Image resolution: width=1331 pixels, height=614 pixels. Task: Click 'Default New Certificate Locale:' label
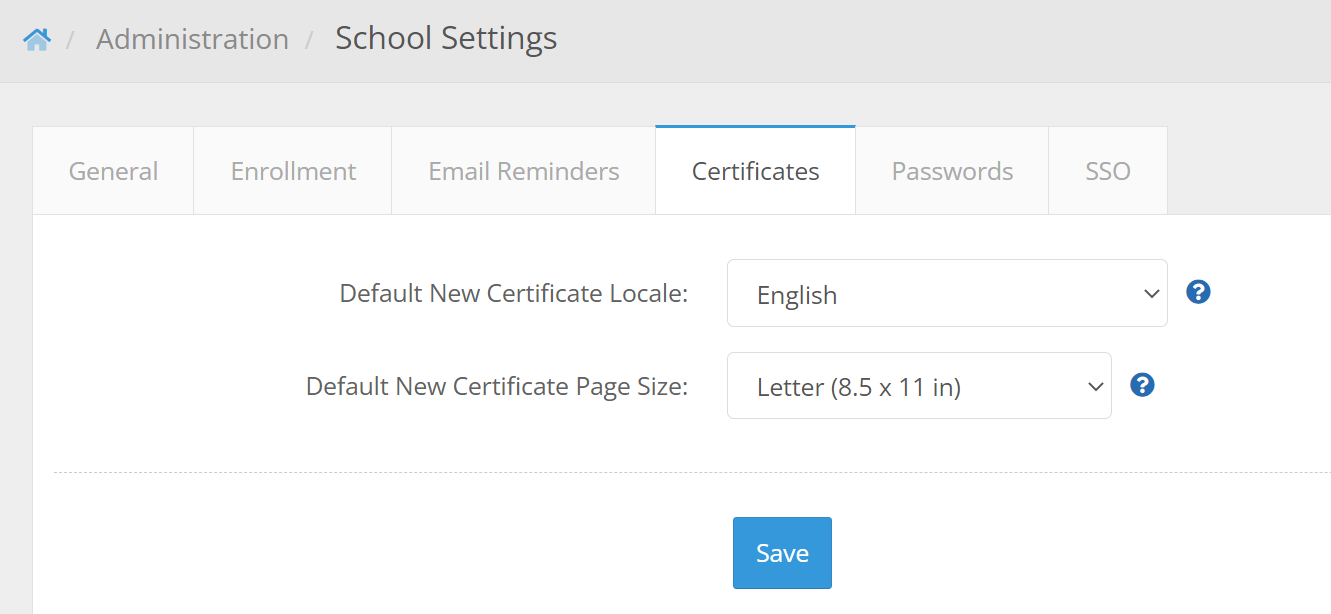pyautogui.click(x=514, y=293)
